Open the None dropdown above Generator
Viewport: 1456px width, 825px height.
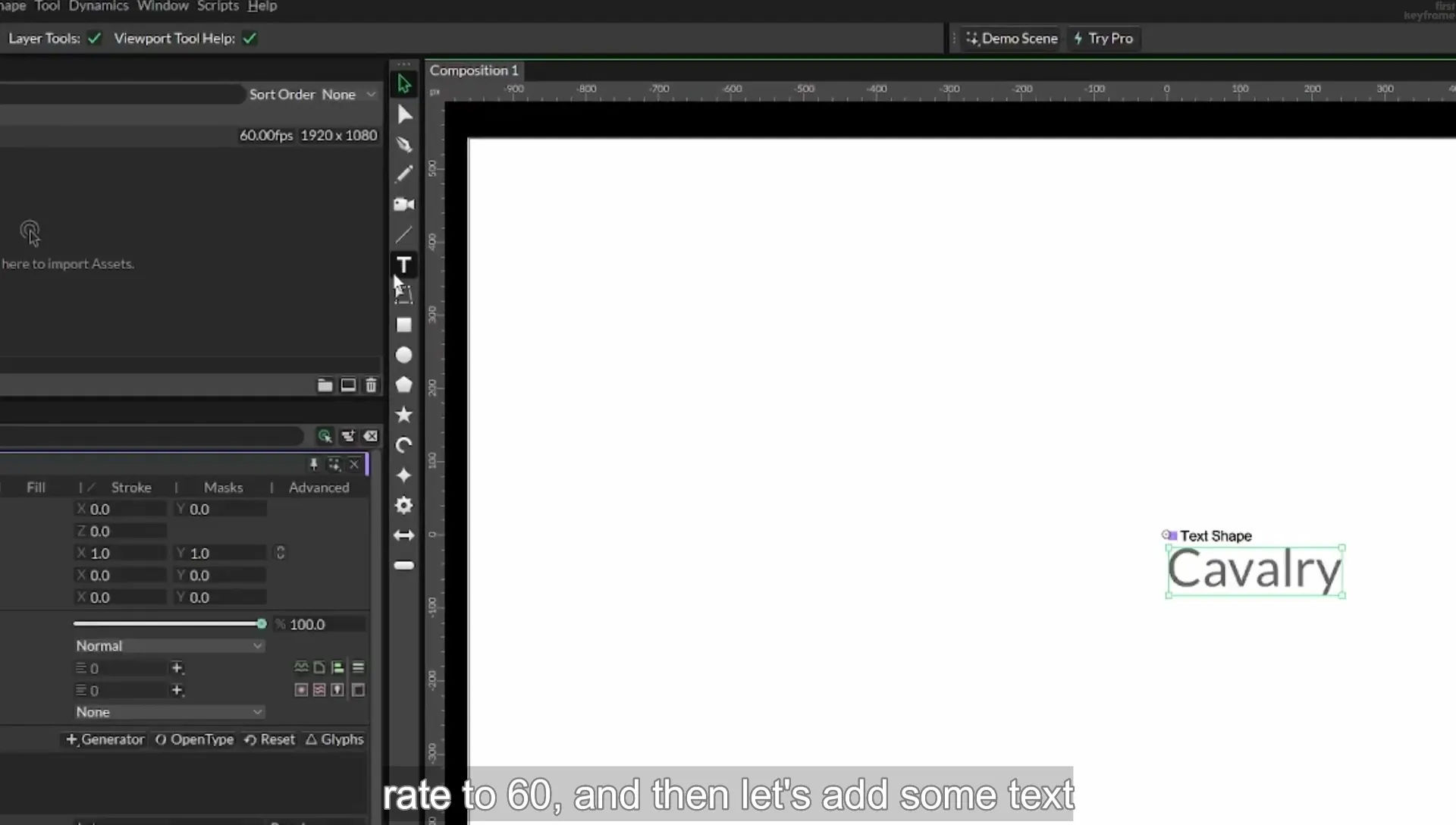point(169,712)
